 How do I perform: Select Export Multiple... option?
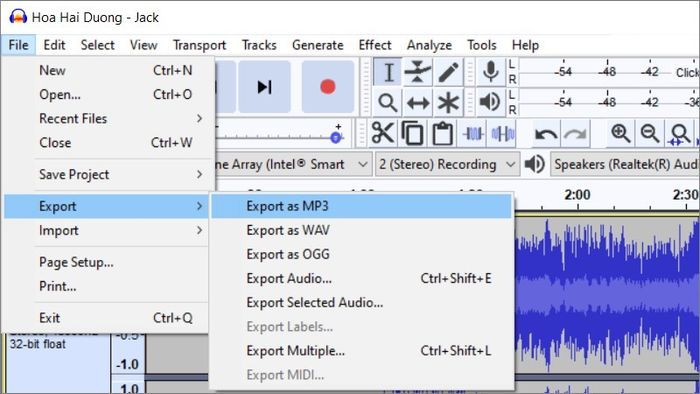click(x=362, y=351)
